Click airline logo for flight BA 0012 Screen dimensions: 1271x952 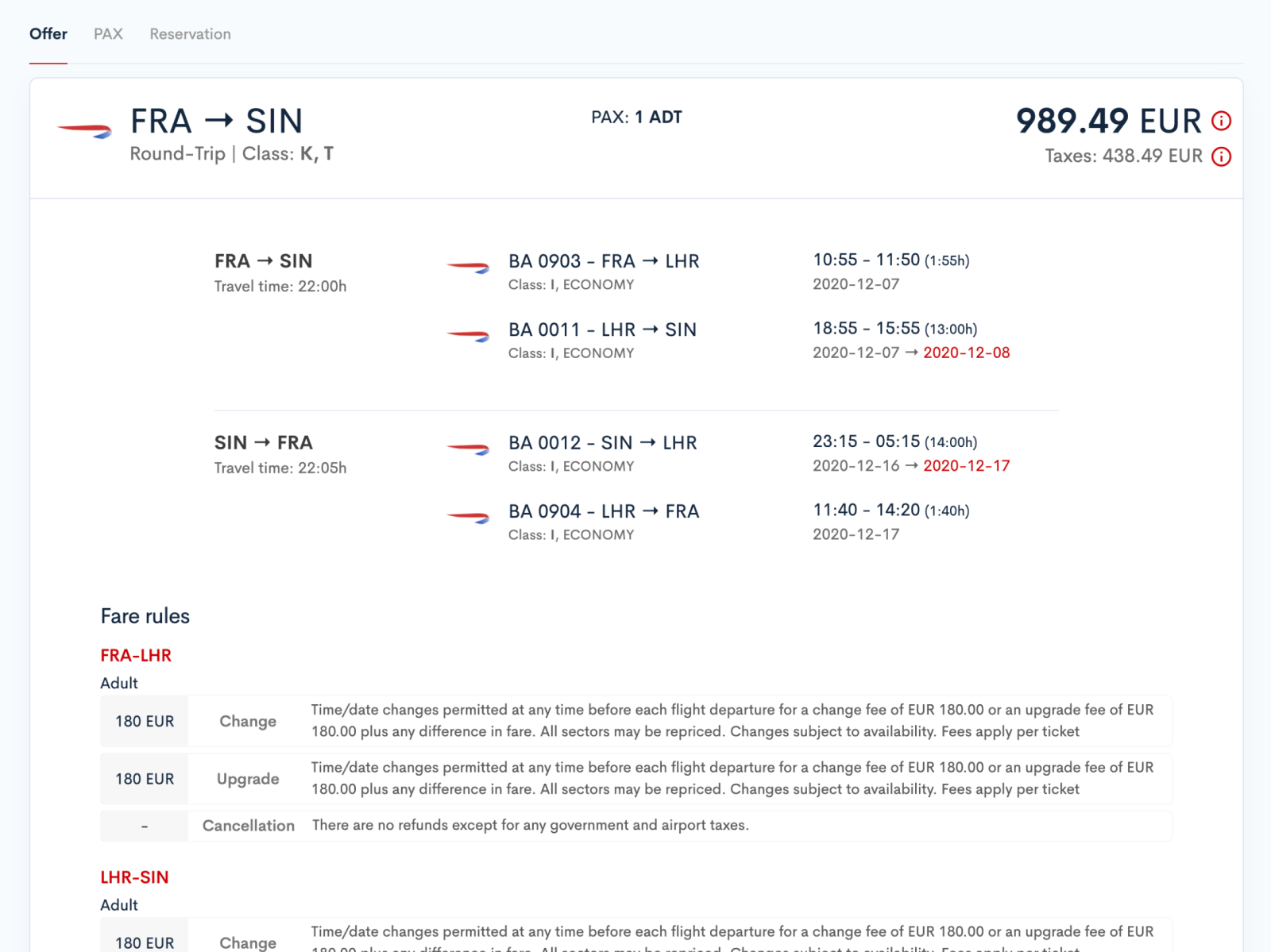click(x=469, y=449)
